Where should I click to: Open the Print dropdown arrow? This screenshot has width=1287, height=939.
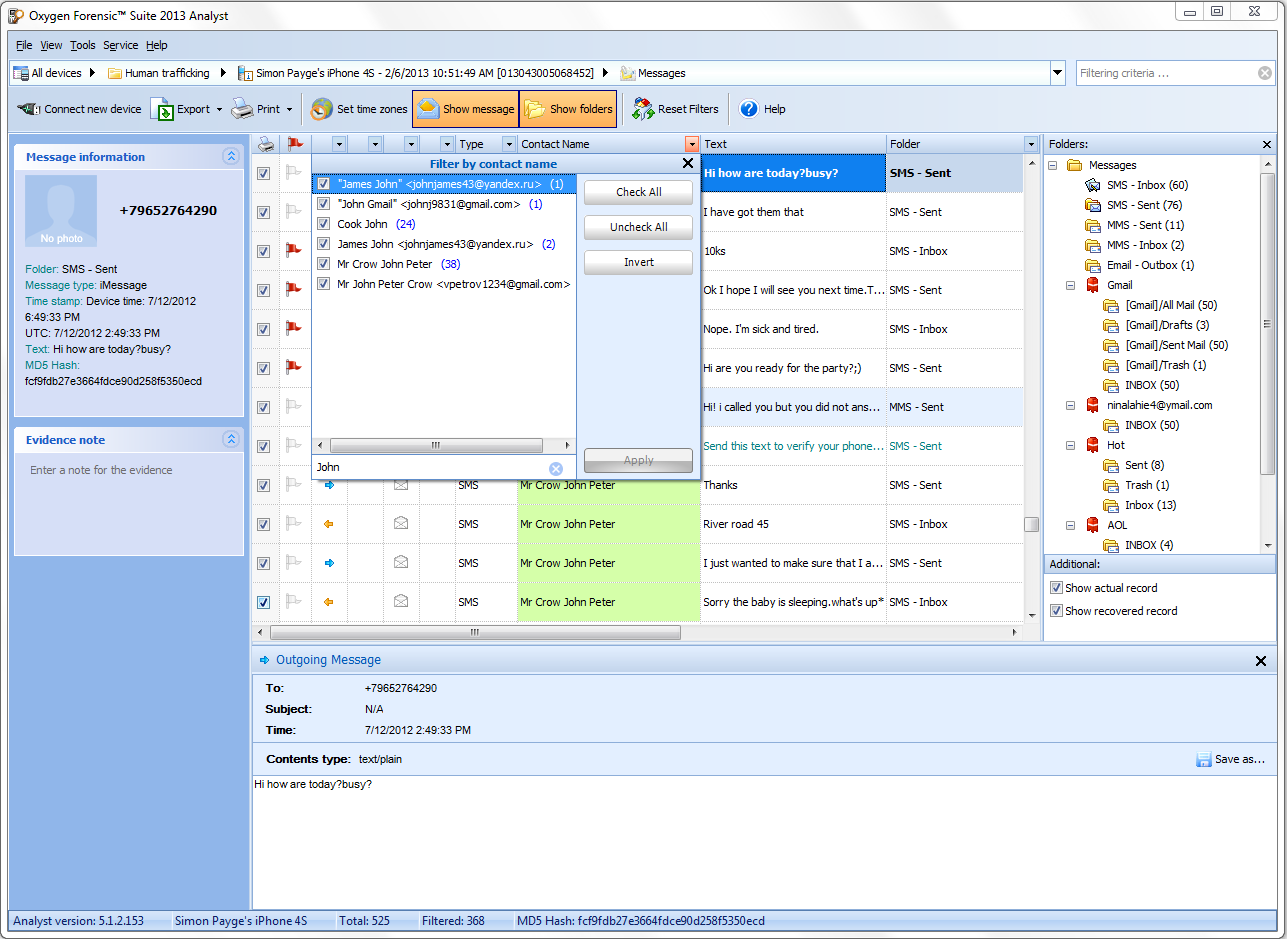tap(289, 109)
